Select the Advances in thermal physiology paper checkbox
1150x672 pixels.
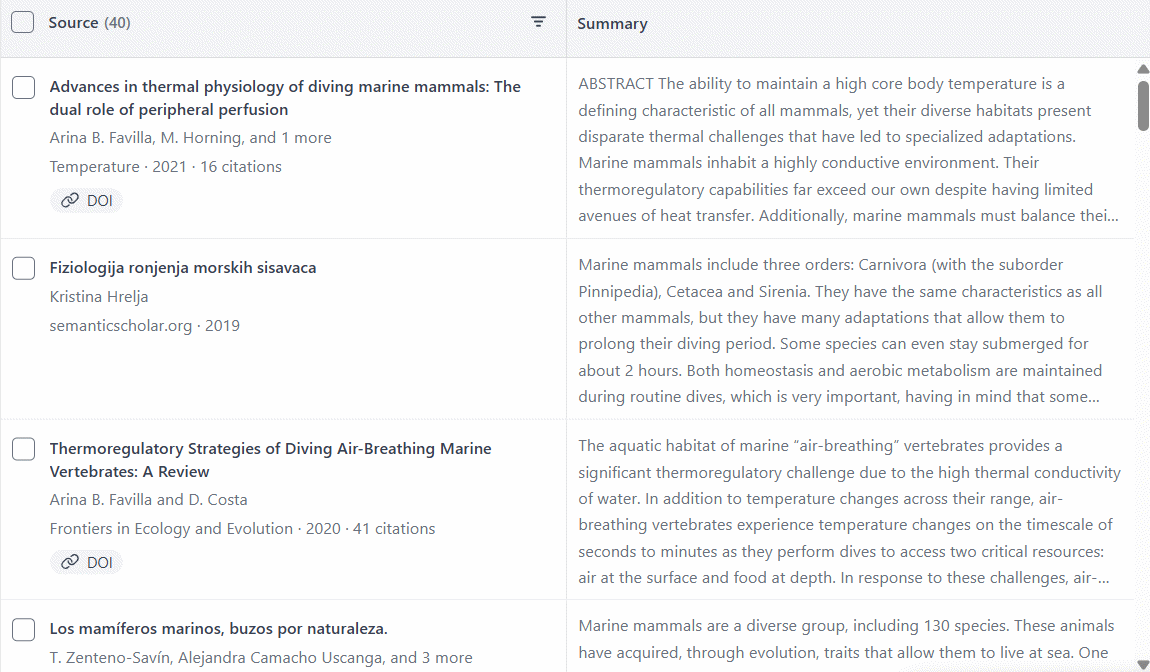tap(24, 88)
